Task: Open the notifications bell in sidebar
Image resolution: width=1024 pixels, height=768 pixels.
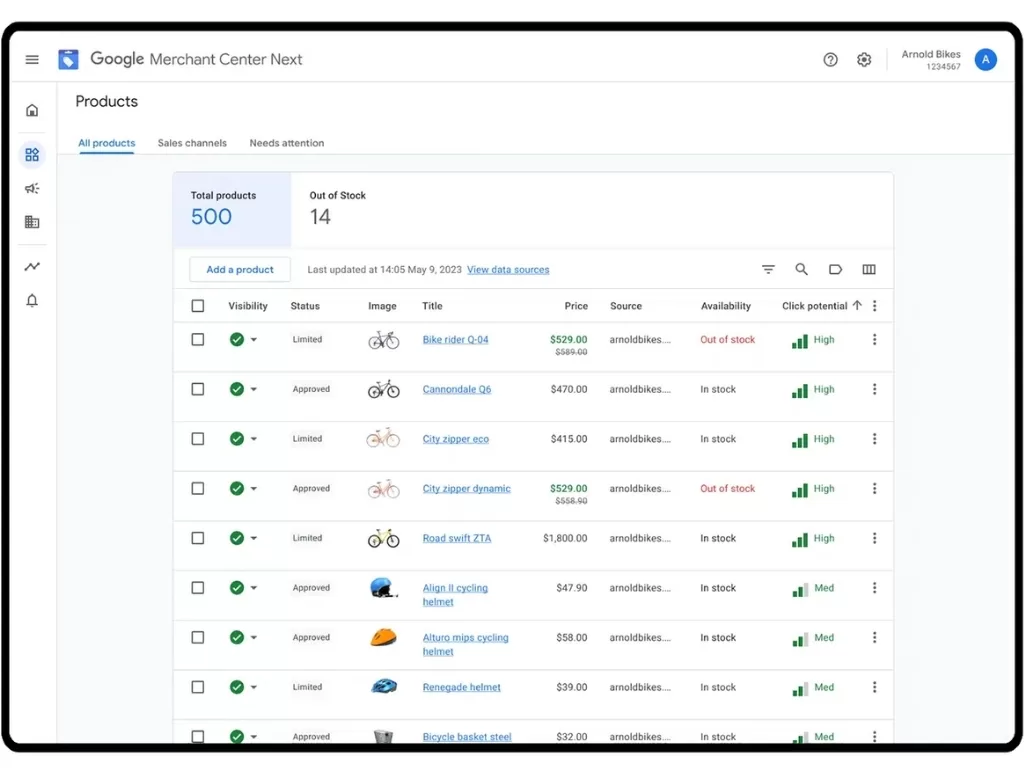Action: (32, 300)
